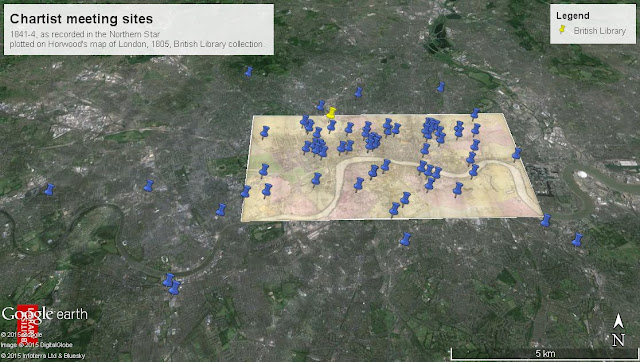Image resolution: width=640 pixels, height=362 pixels.
Task: Click the yellow pushpin icon in the Legend box
Action: pos(562,29)
